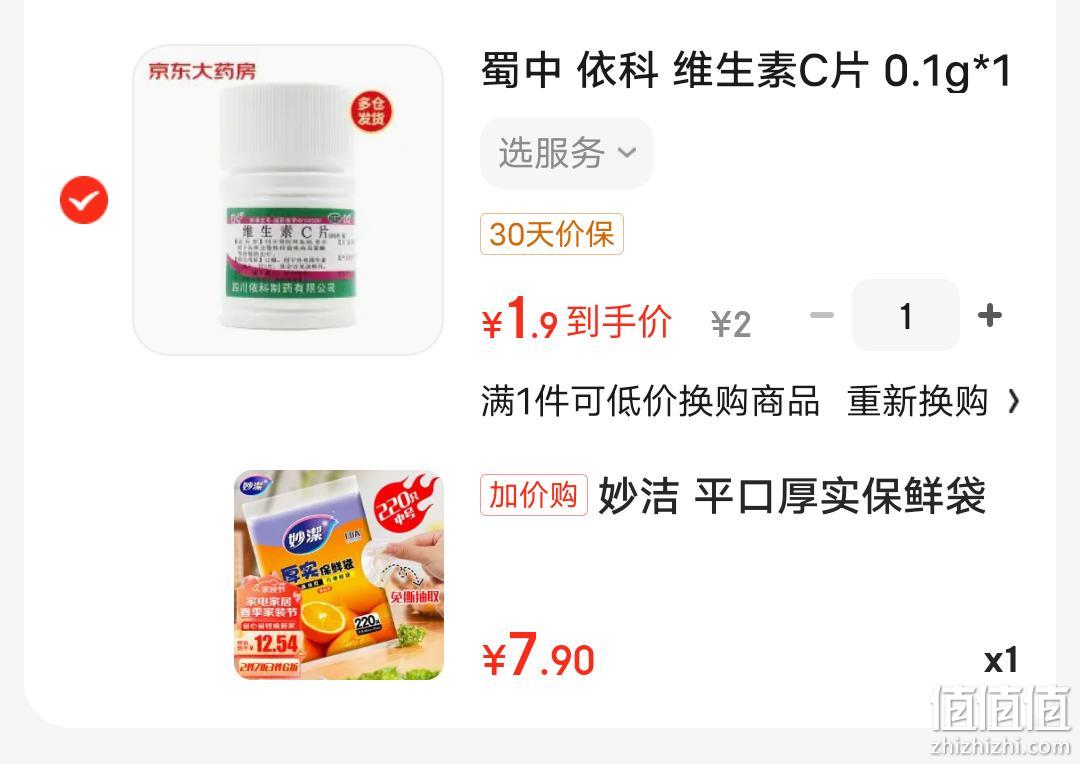Open 蜀中 依科 维生素C片 product title

(x=747, y=71)
